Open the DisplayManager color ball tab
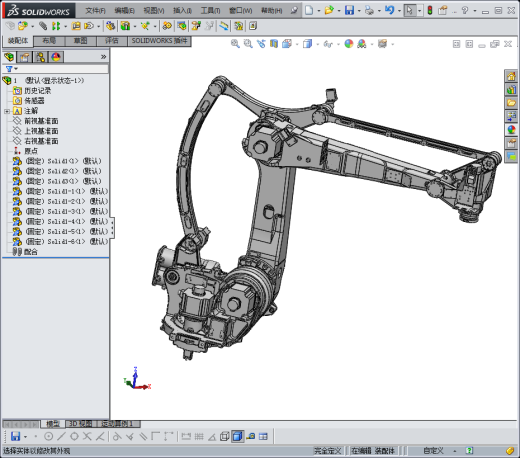520x458 pixels. 56,57
